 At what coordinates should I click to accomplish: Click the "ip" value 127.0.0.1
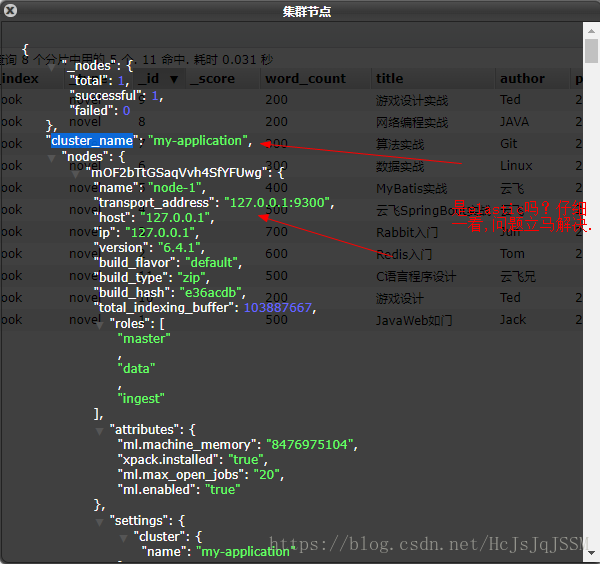(x=160, y=233)
